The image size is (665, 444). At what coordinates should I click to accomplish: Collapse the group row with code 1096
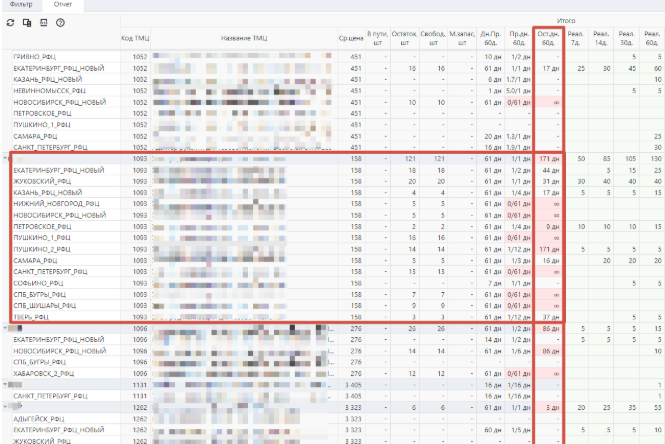[x=6, y=328]
